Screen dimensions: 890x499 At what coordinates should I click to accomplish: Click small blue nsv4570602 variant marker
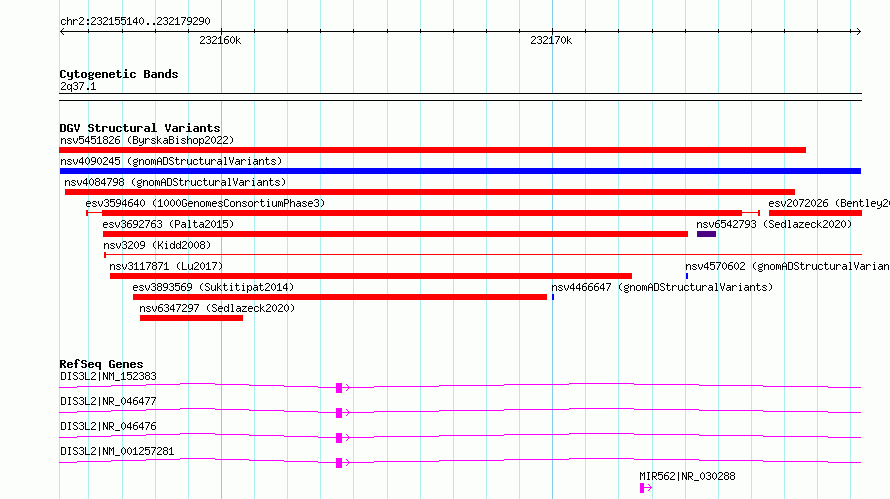(687, 276)
